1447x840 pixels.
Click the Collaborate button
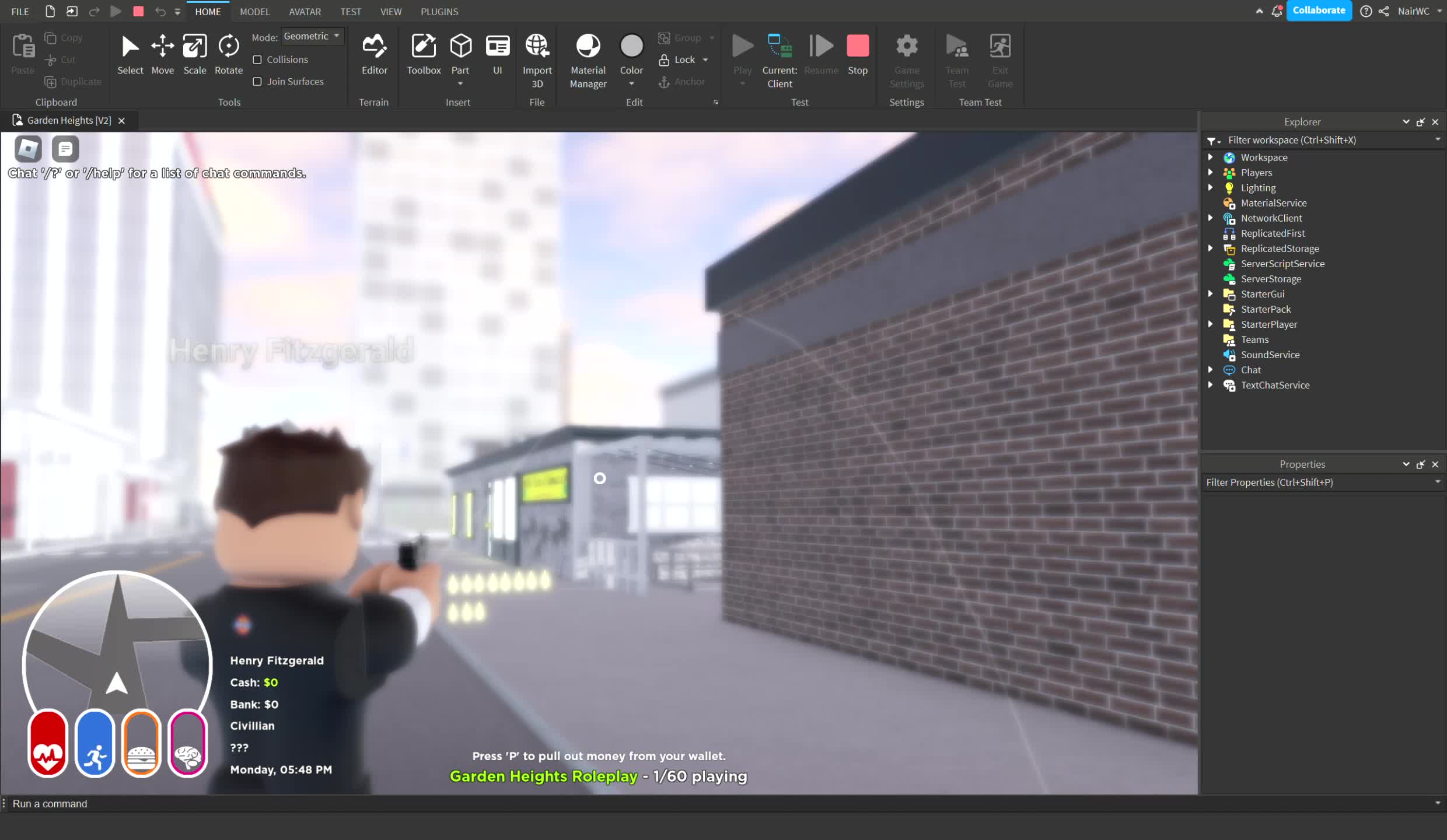tap(1318, 10)
